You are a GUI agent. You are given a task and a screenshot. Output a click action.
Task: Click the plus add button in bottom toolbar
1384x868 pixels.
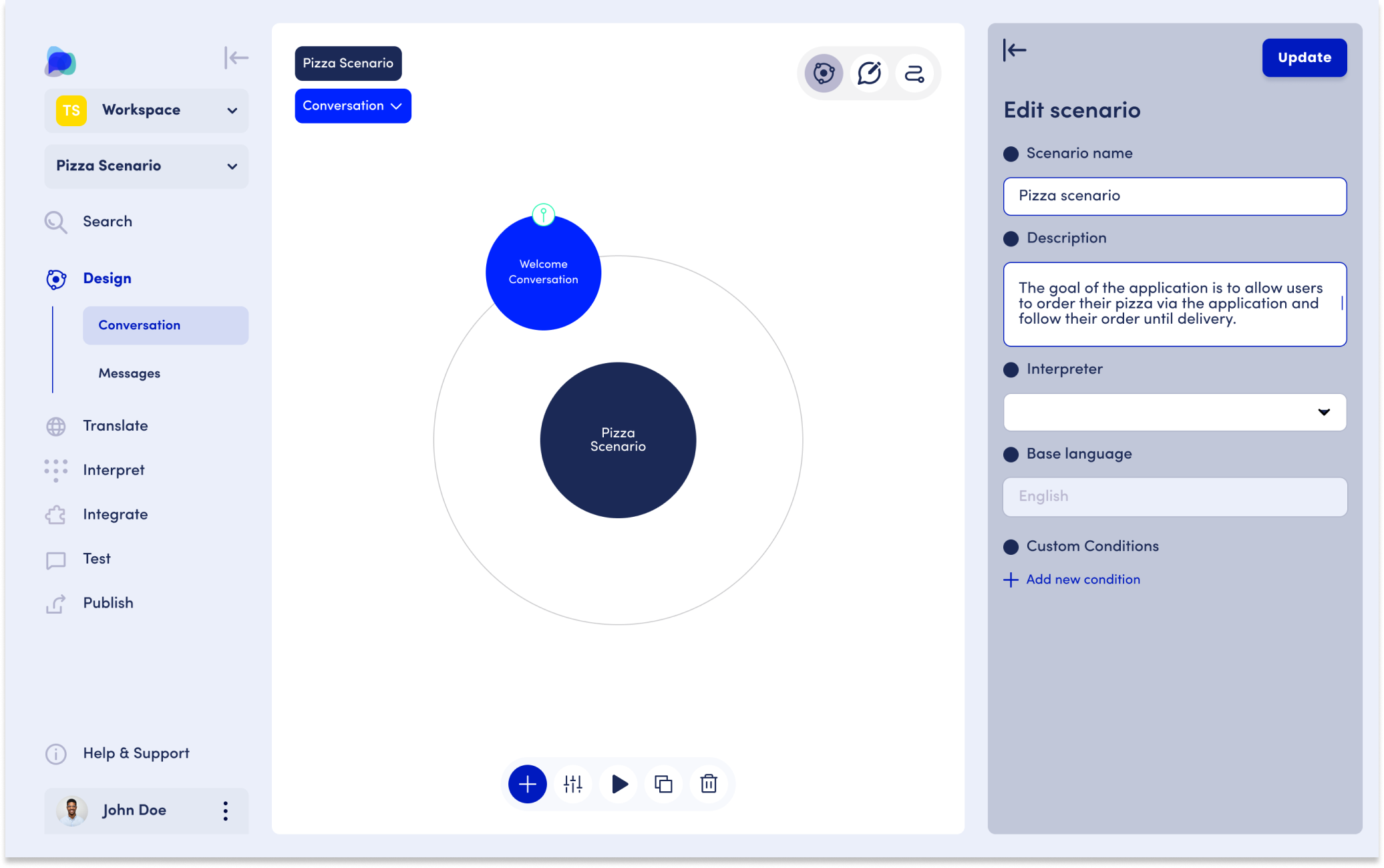[x=527, y=784]
